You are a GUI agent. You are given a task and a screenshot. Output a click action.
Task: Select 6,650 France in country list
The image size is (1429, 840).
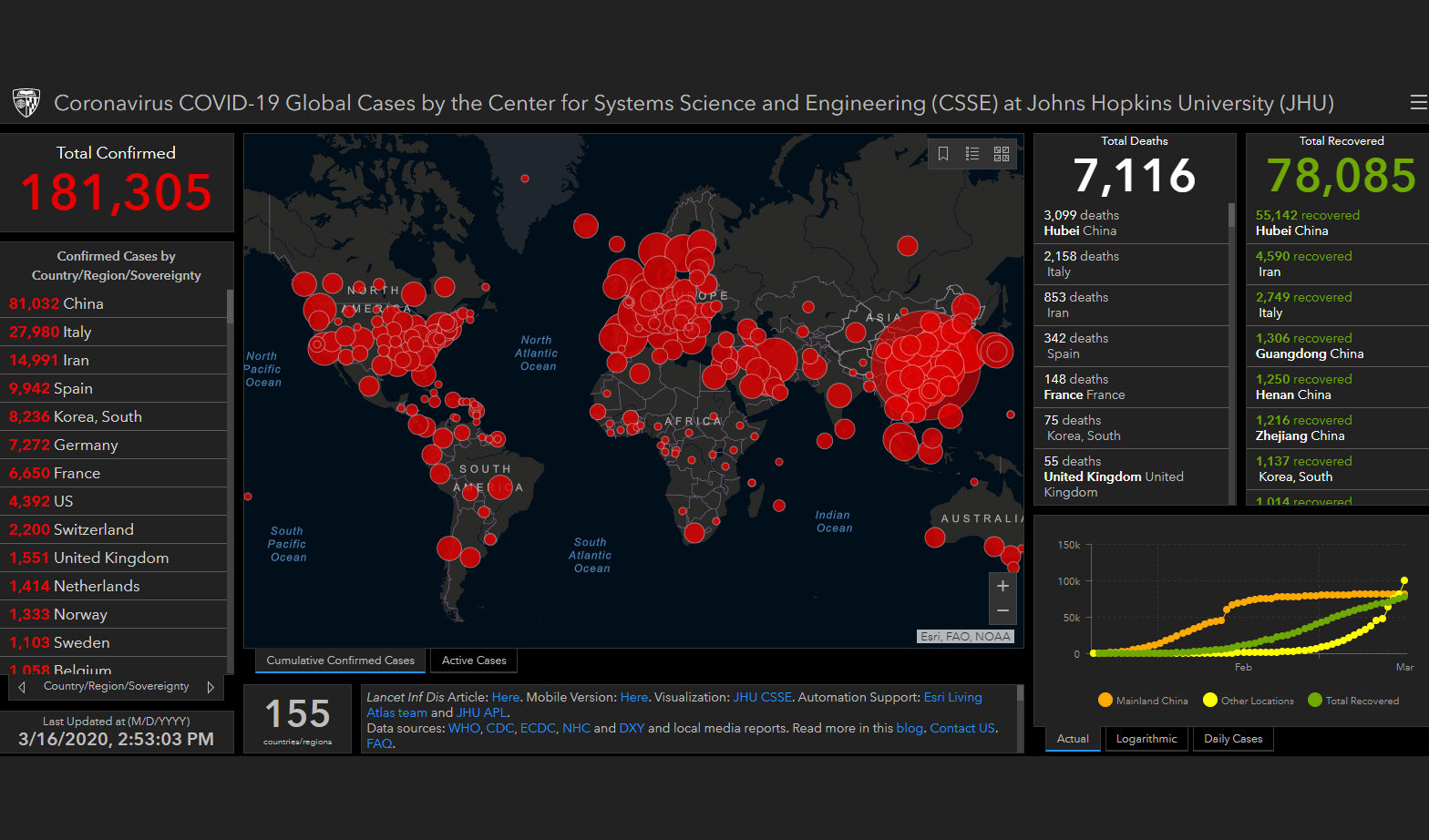113,473
